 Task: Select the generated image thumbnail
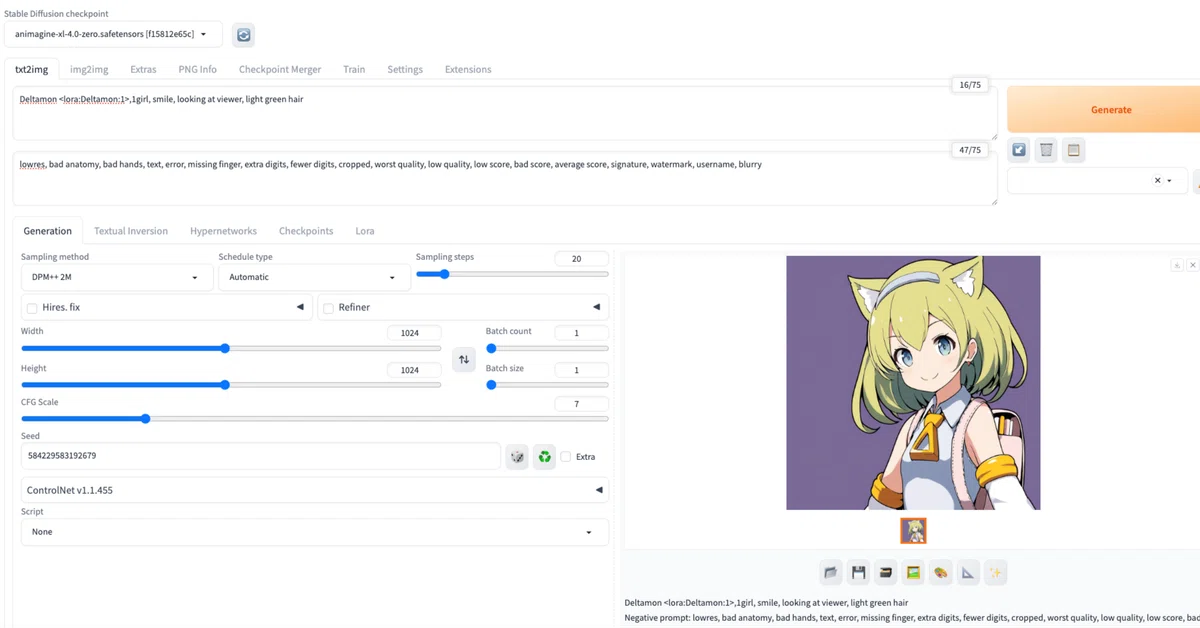(x=913, y=530)
